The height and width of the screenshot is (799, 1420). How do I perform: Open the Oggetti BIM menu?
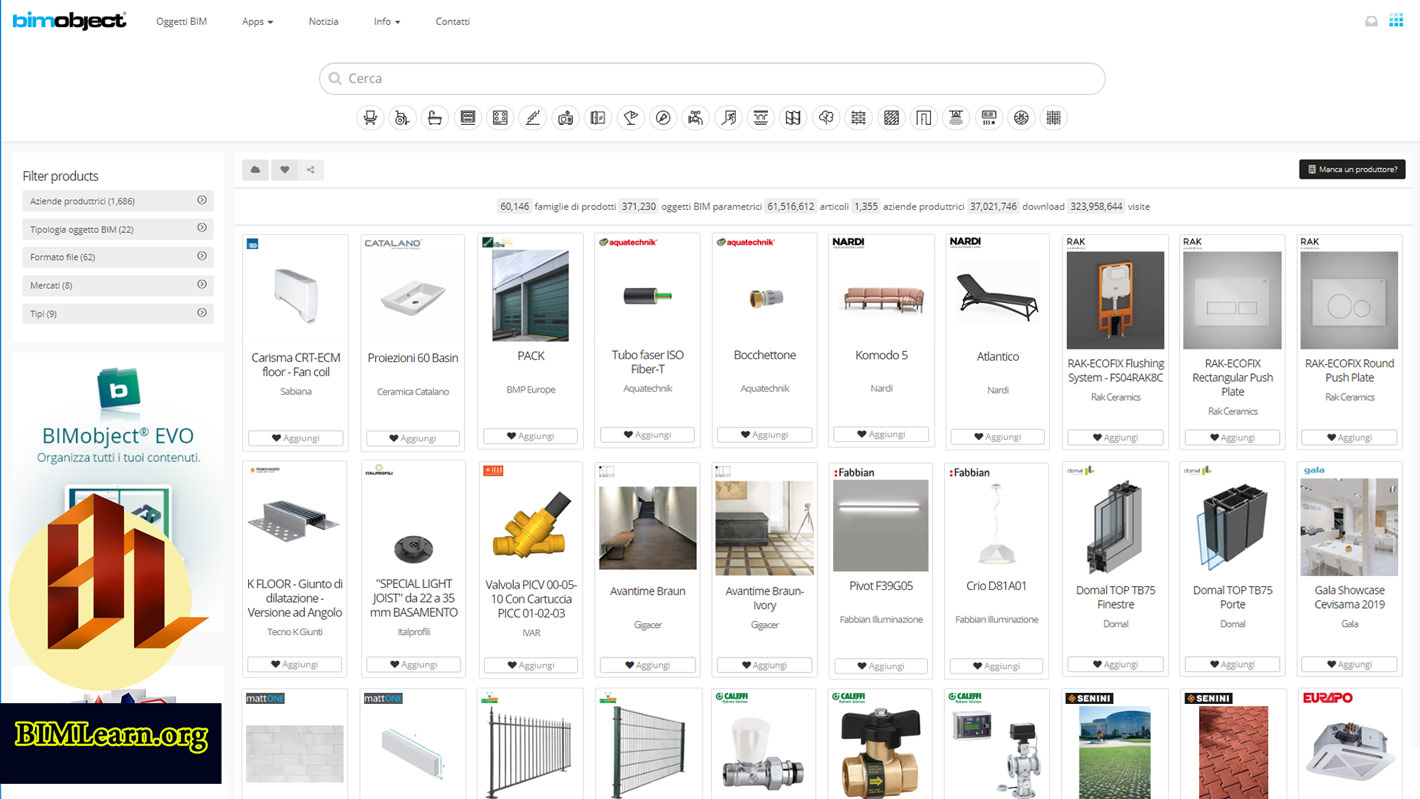coord(181,21)
